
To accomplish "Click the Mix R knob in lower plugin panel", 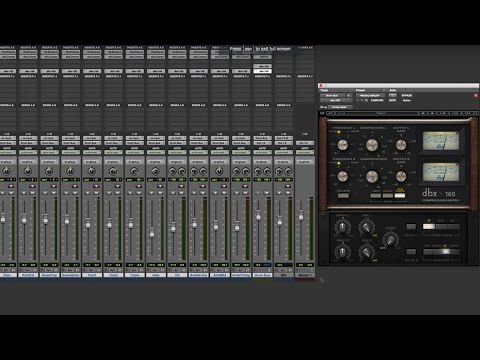I will [367, 251].
